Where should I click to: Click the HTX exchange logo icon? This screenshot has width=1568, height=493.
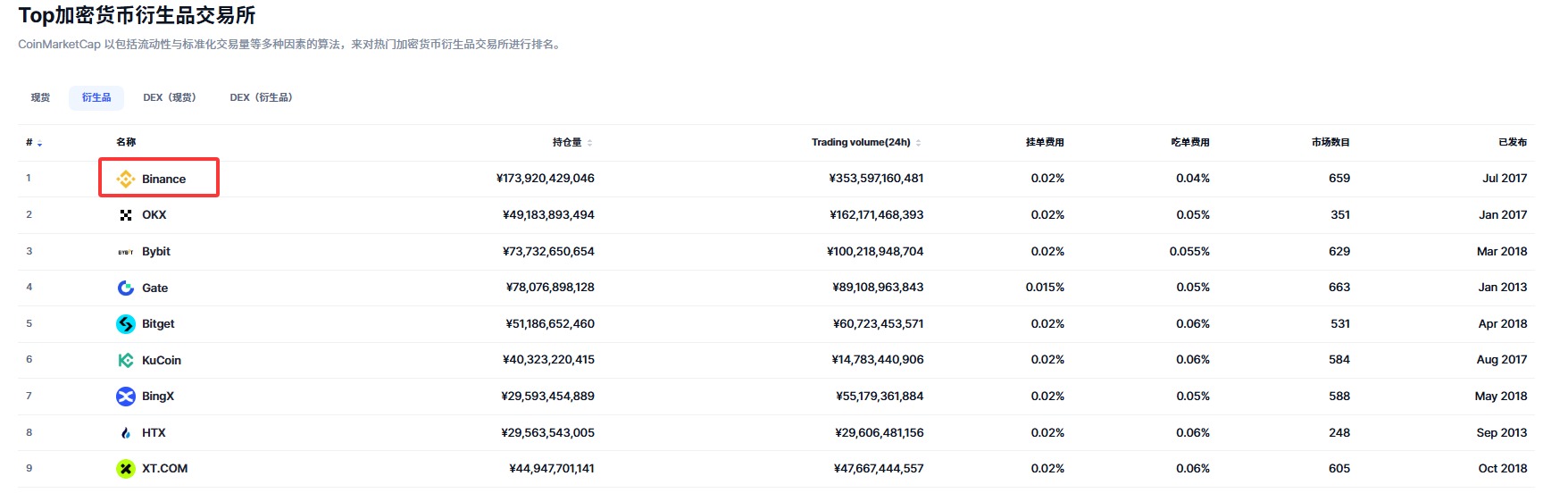[x=126, y=433]
